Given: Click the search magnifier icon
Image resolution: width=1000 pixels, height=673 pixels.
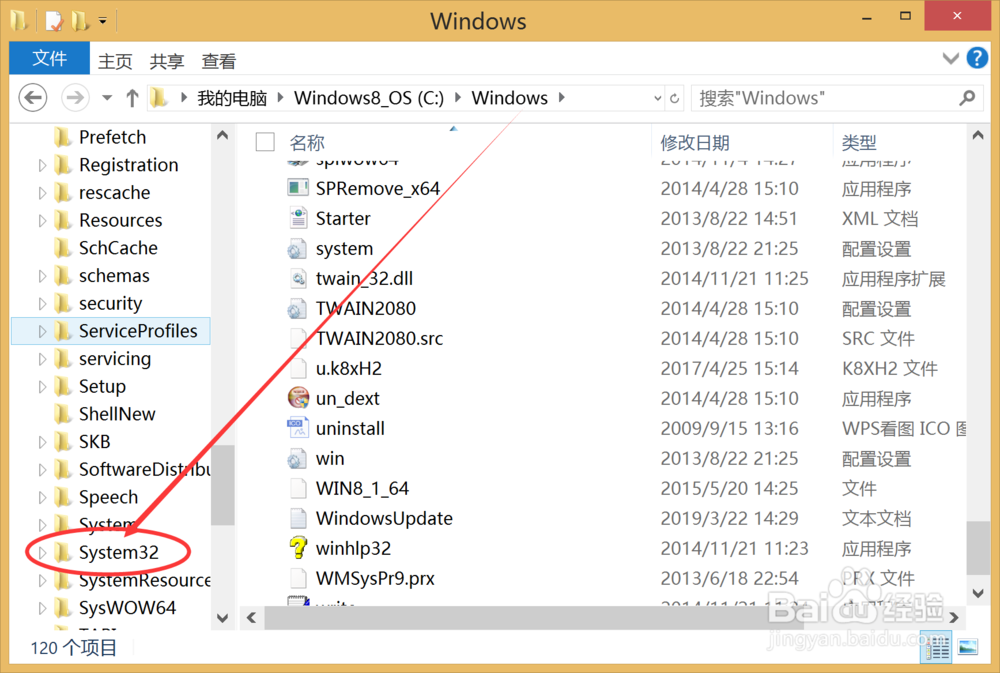Looking at the screenshot, I should pos(967,98).
